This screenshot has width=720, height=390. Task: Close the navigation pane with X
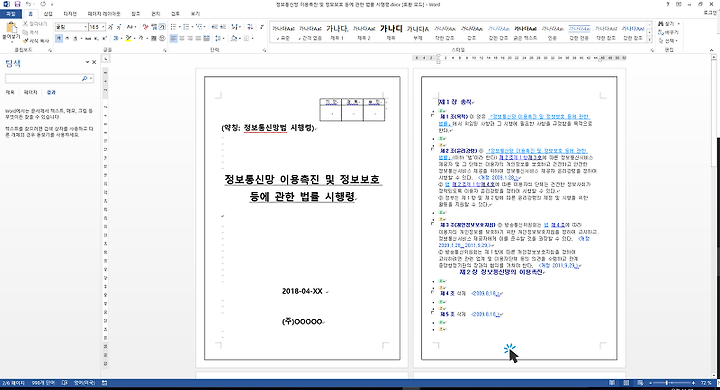94,62
